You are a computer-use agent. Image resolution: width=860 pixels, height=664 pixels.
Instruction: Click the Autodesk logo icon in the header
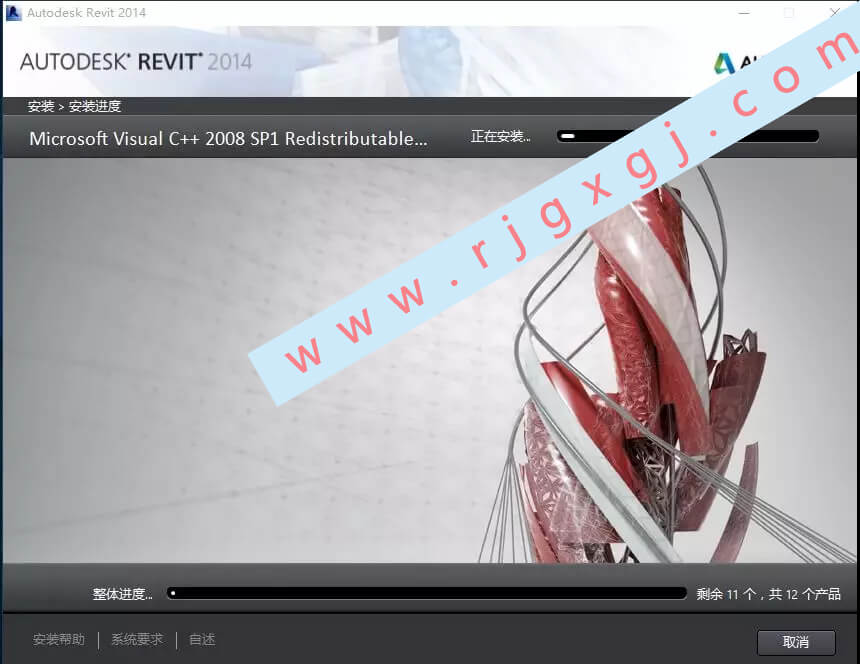[x=724, y=63]
